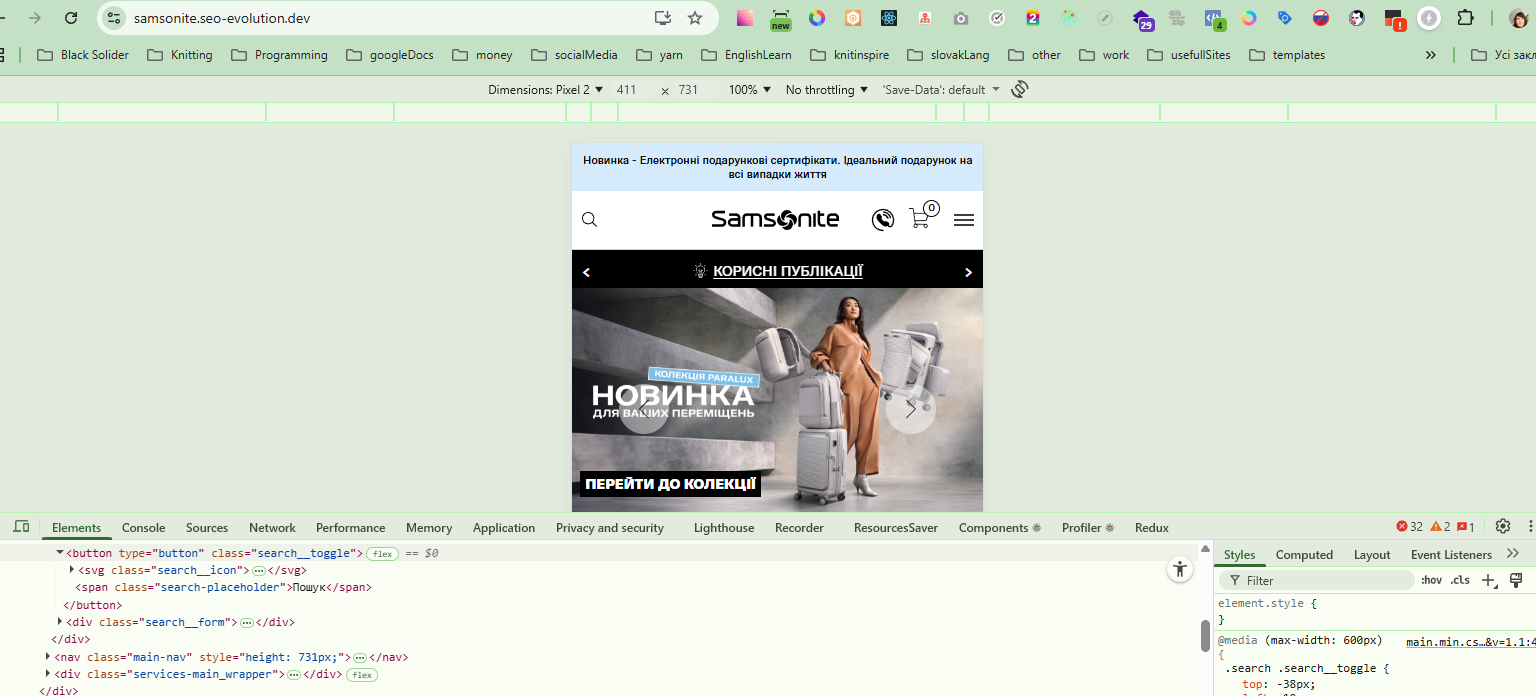Expand the nav main-nav node

point(48,657)
